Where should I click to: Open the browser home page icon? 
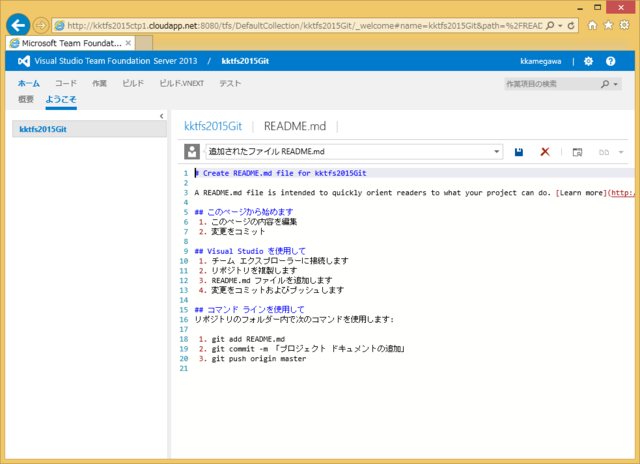coord(592,25)
